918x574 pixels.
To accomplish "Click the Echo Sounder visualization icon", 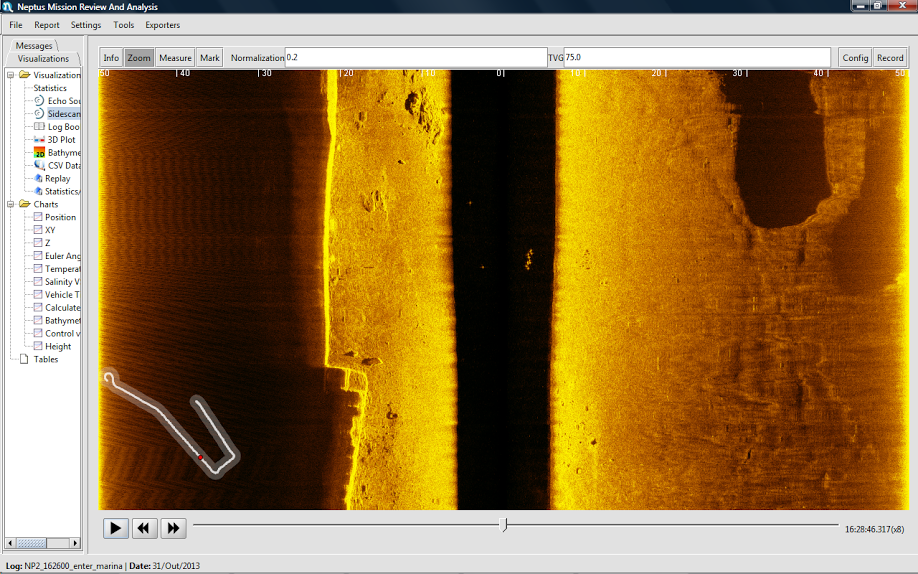I will pos(39,101).
